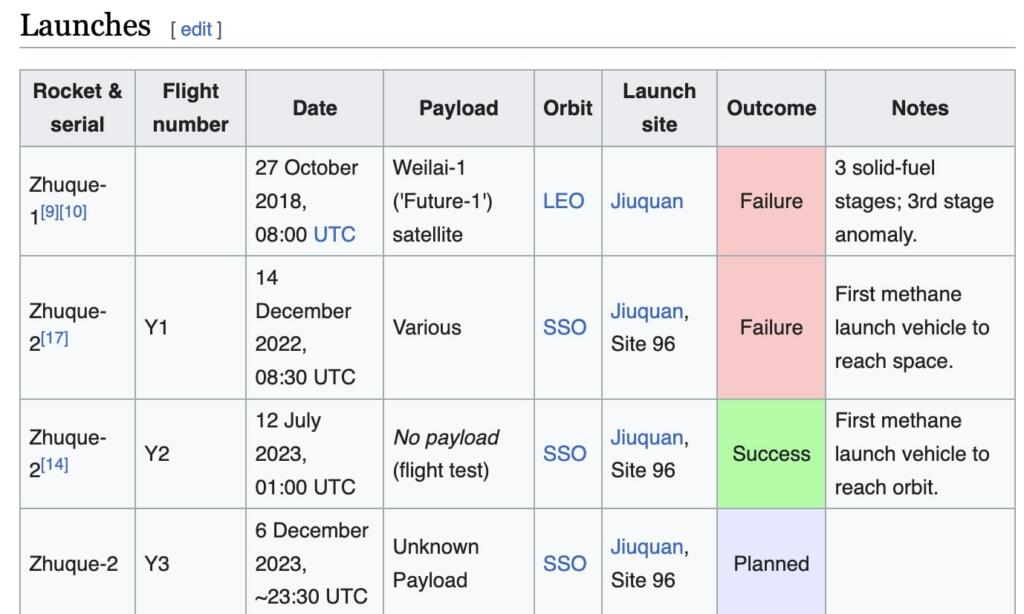The width and height of the screenshot is (1024, 614).
Task: Open SSO link in the Y3 row
Action: 564,564
